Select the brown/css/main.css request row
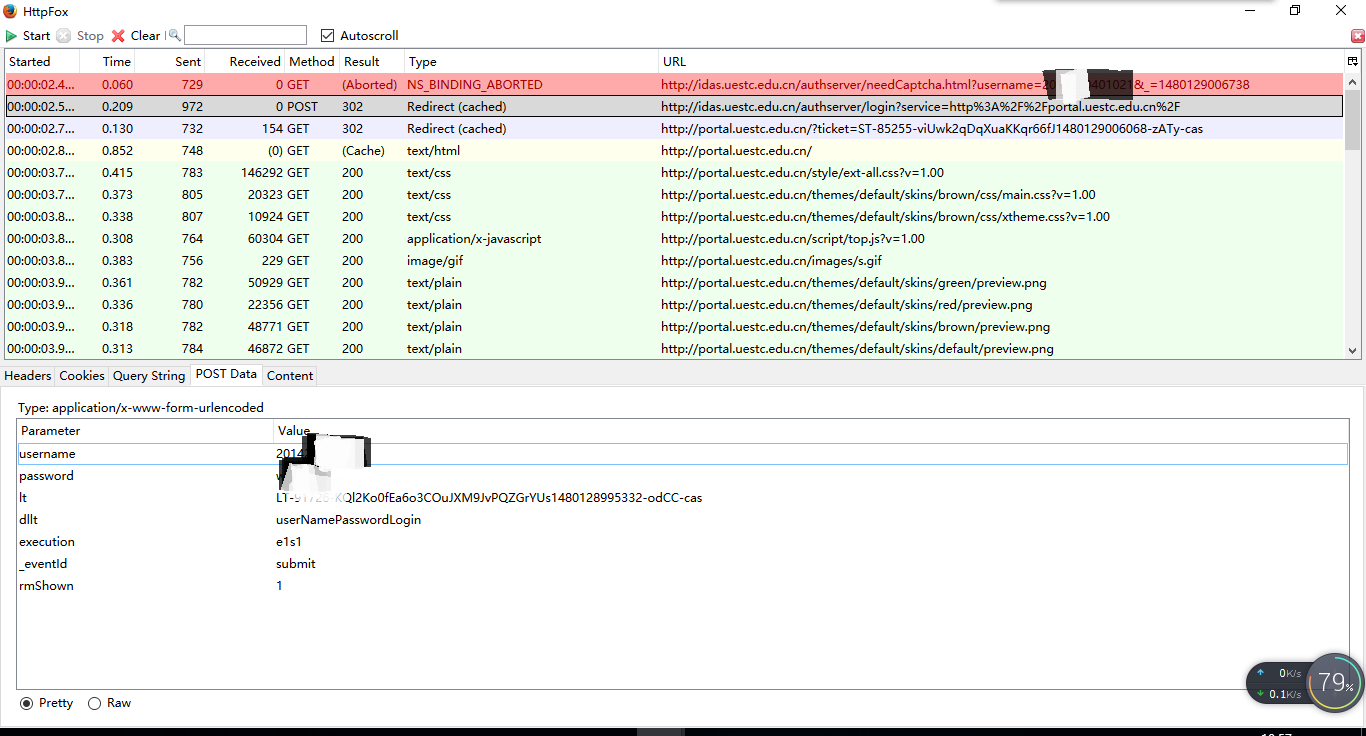Screen dimensions: 1366x736 click(675, 194)
